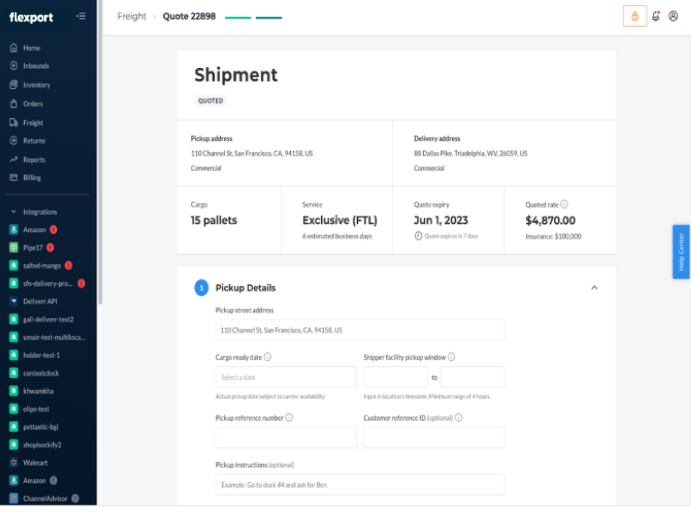
Task: Open the sfn-delivery-pro integration
Action: pos(48,283)
